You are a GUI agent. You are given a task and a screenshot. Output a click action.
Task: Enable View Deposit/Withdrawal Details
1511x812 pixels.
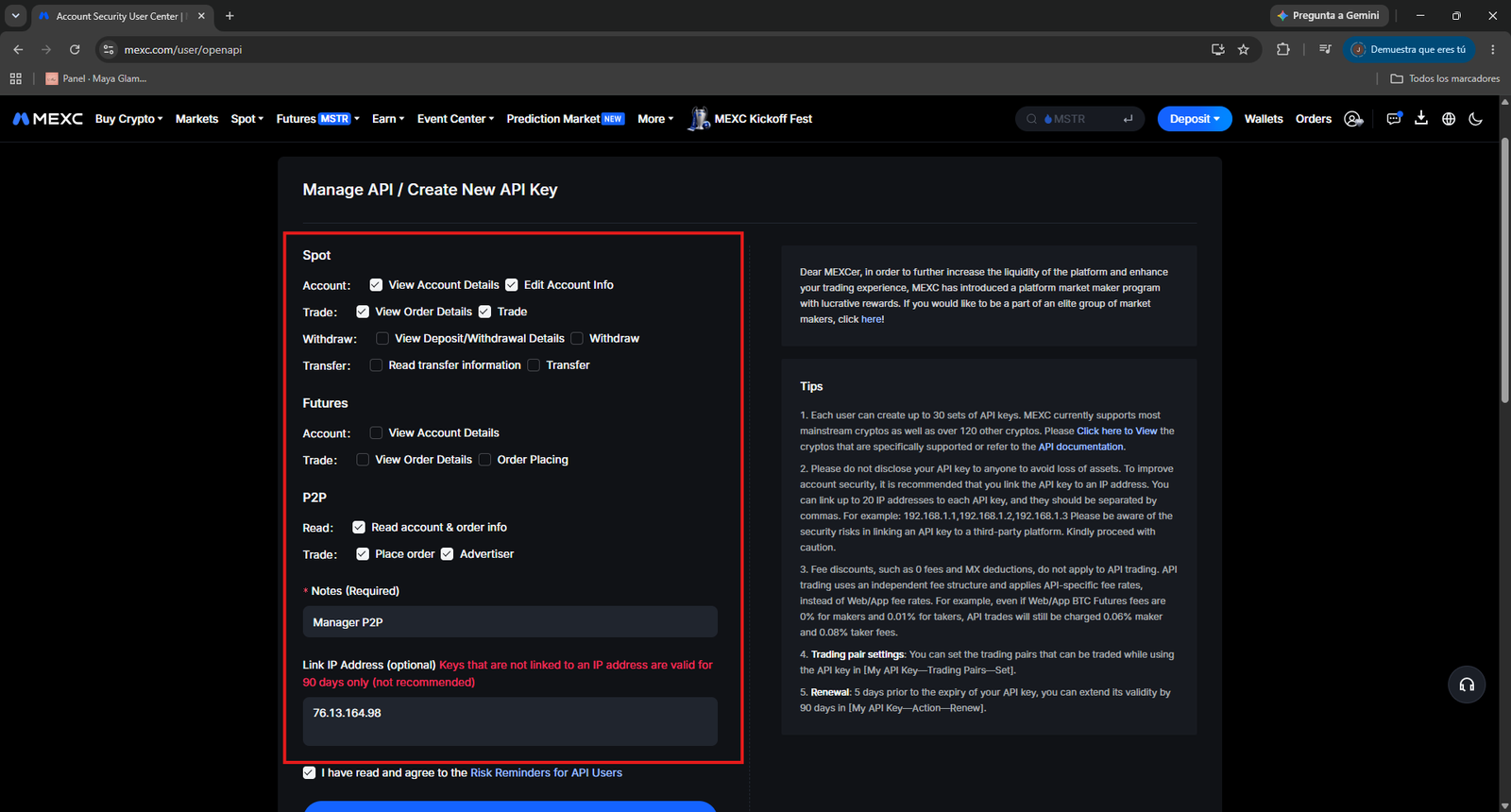[382, 338]
